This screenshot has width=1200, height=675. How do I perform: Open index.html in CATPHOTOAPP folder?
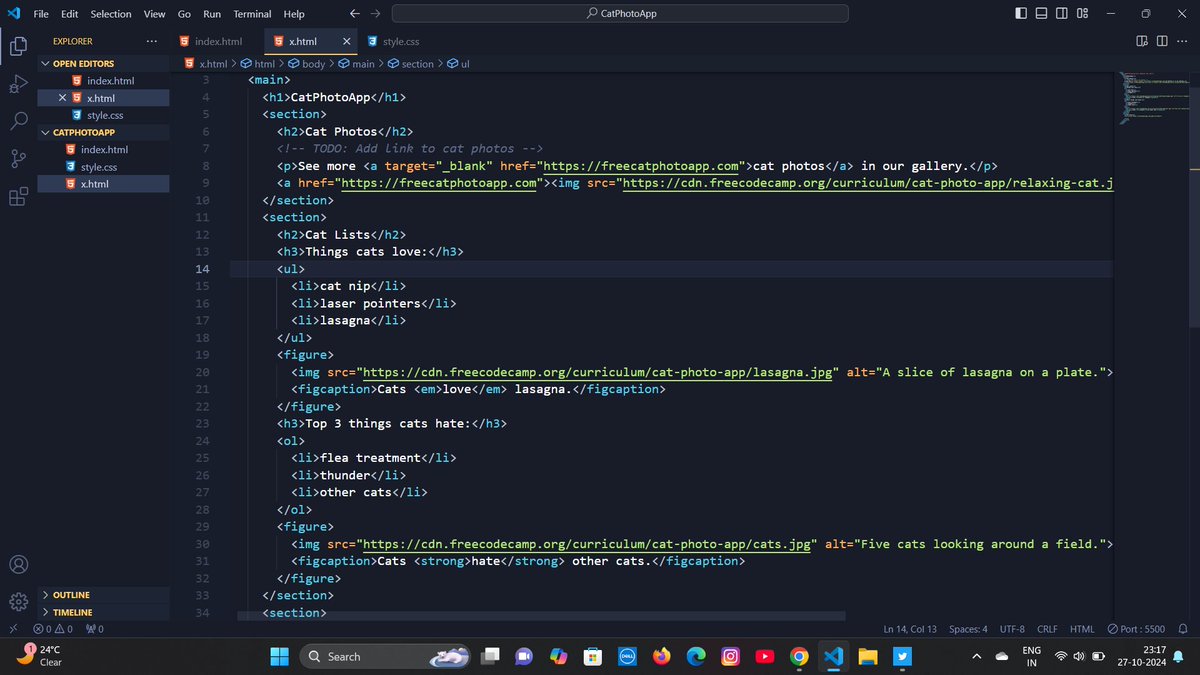click(104, 149)
